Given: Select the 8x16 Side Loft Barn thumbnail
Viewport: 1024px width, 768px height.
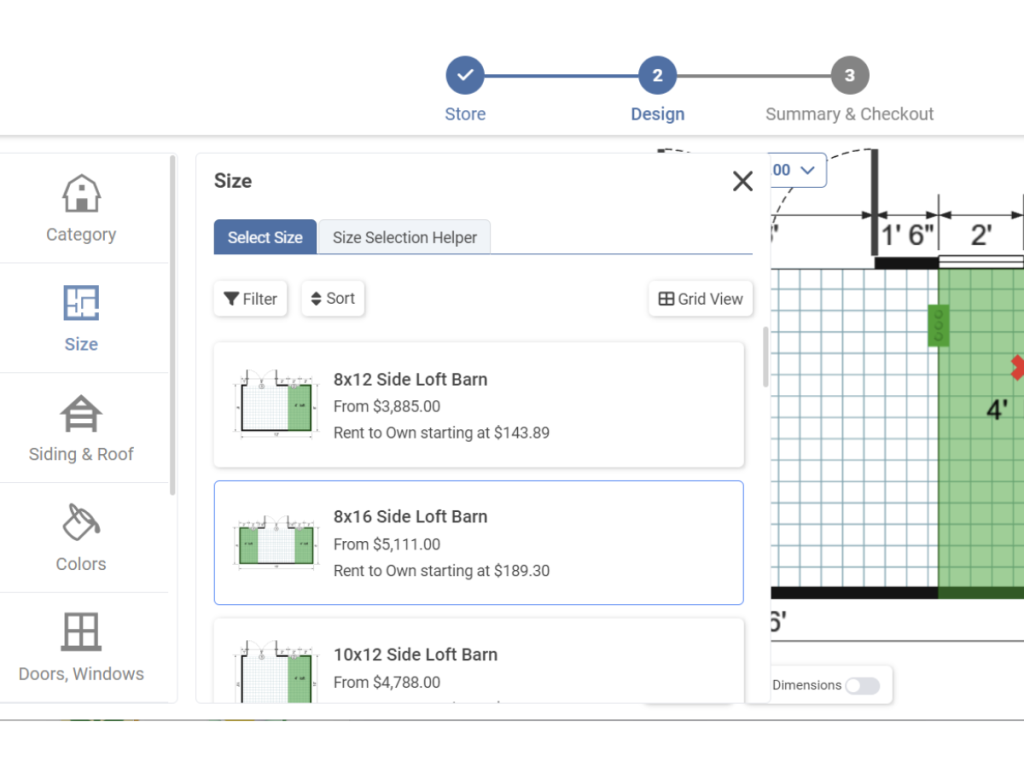Looking at the screenshot, I should (x=276, y=543).
